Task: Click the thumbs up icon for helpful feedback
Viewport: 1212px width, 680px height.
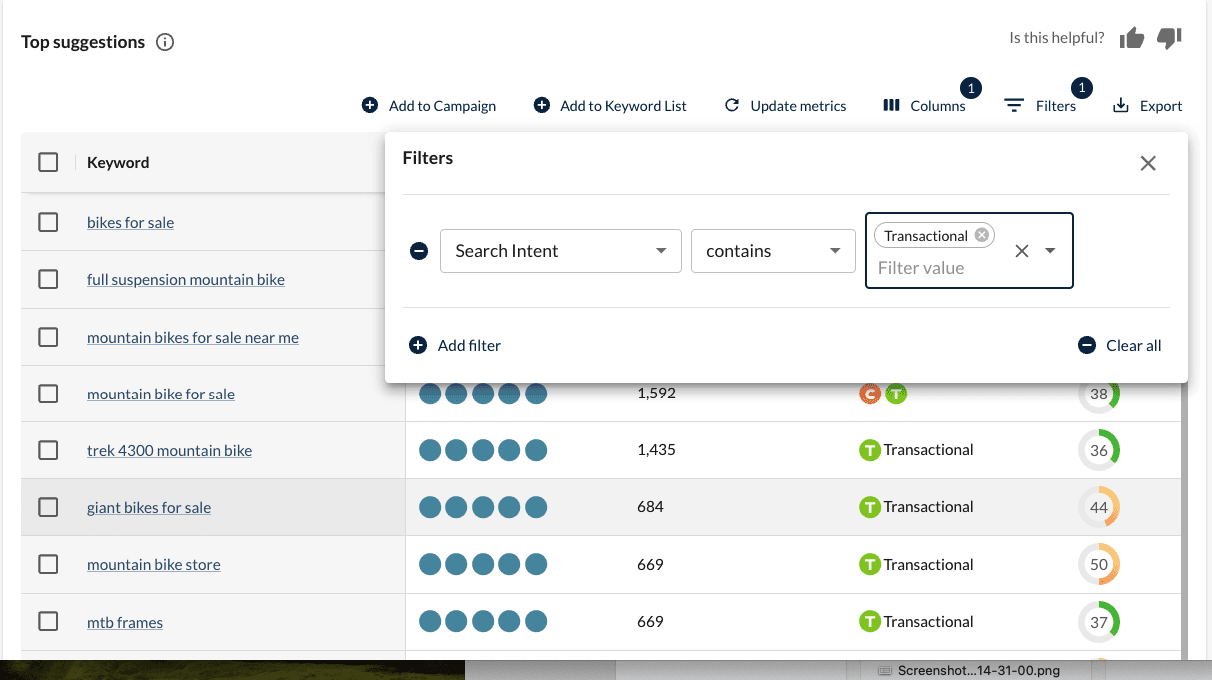Action: click(1131, 37)
